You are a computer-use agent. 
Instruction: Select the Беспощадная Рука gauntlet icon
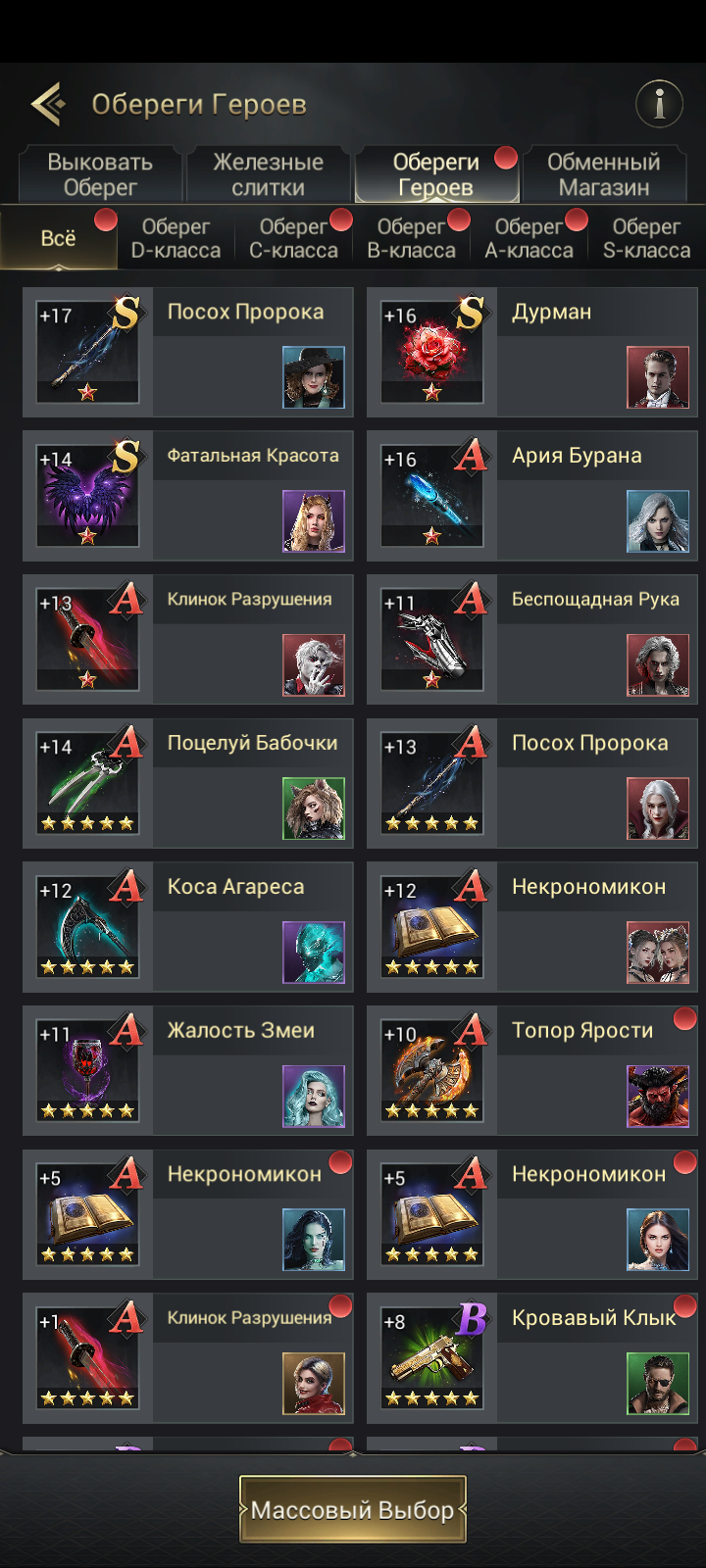[x=431, y=639]
